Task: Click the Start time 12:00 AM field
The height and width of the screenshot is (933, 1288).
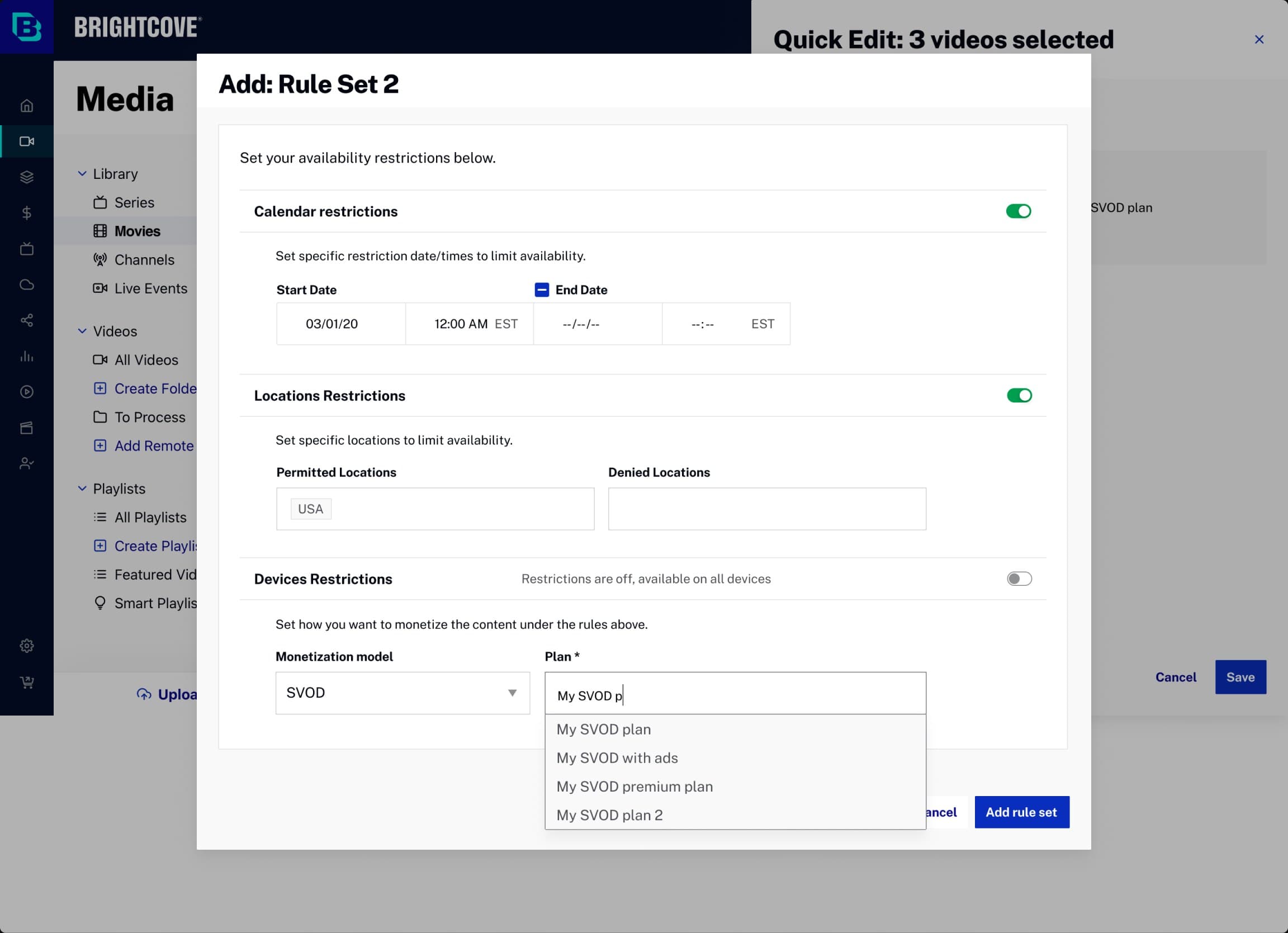Action: click(x=470, y=324)
